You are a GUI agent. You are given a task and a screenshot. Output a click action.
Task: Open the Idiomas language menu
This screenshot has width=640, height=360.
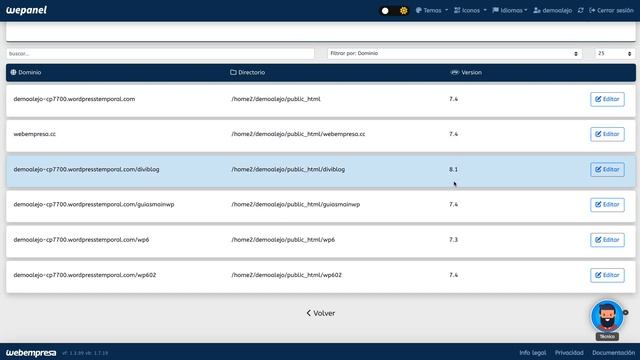pos(510,11)
